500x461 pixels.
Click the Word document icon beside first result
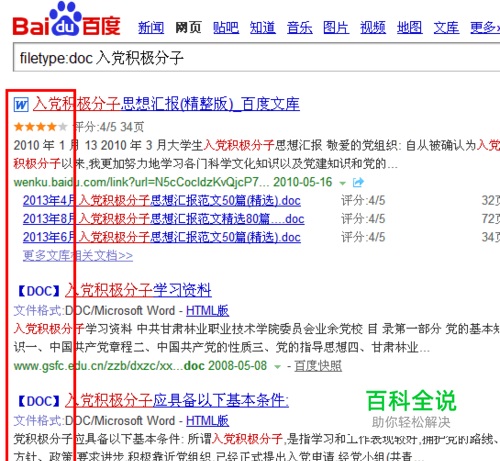click(21, 105)
